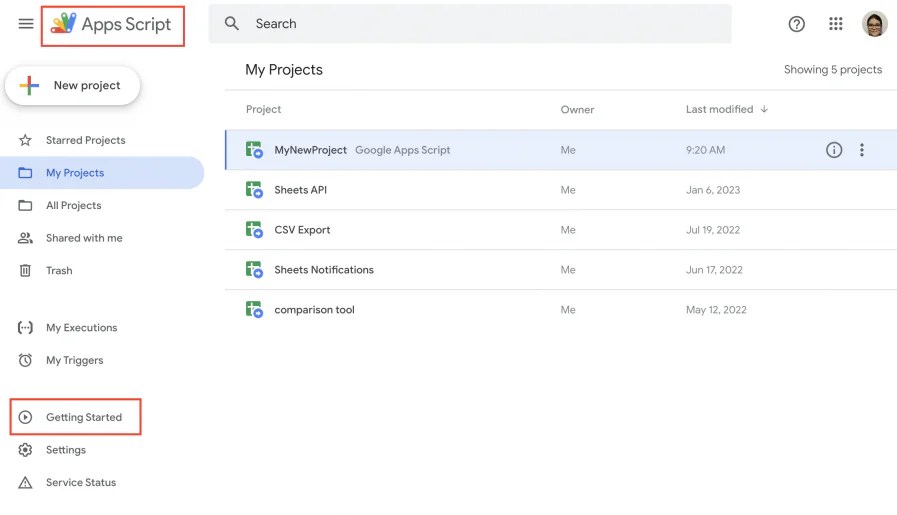Go to Starred Projects
Viewport: 897px width, 515px height.
[x=85, y=140]
